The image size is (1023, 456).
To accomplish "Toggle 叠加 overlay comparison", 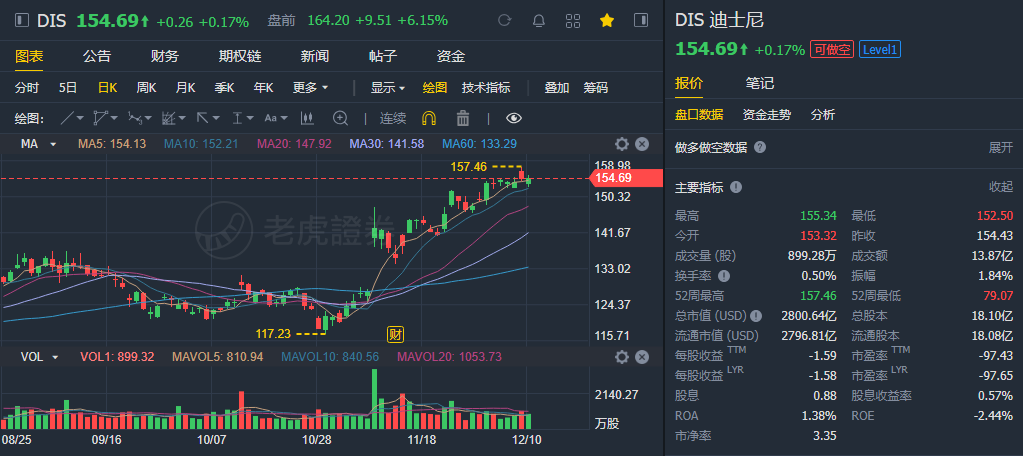I will tap(557, 87).
